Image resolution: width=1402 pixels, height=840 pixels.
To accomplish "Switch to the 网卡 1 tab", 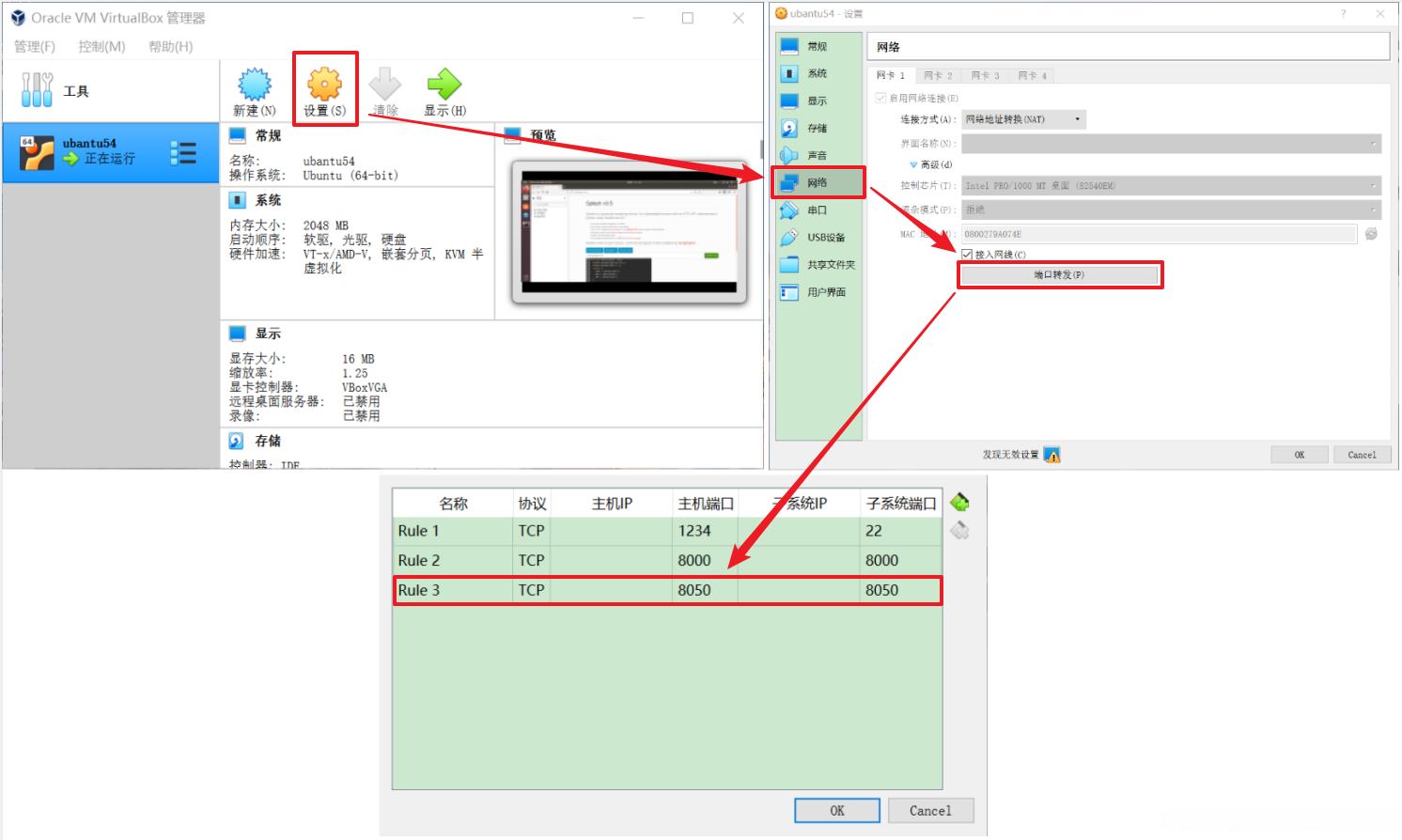I will [x=891, y=75].
